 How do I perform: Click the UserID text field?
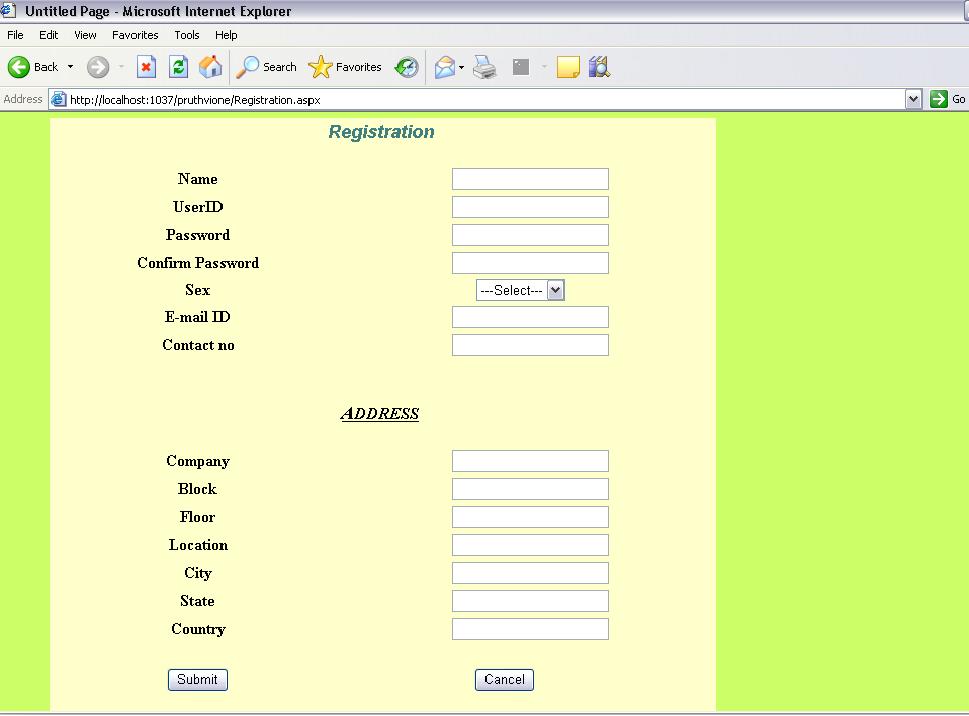(x=530, y=207)
